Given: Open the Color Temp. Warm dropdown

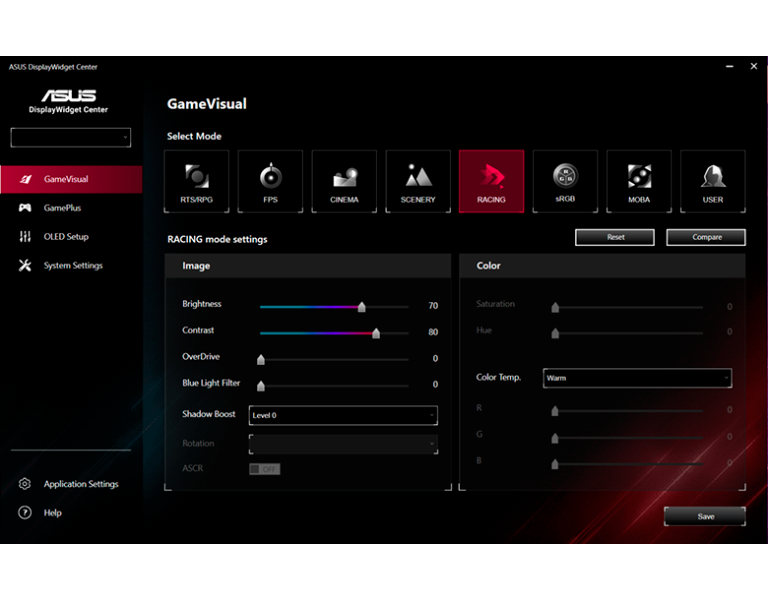Looking at the screenshot, I should coord(637,378).
